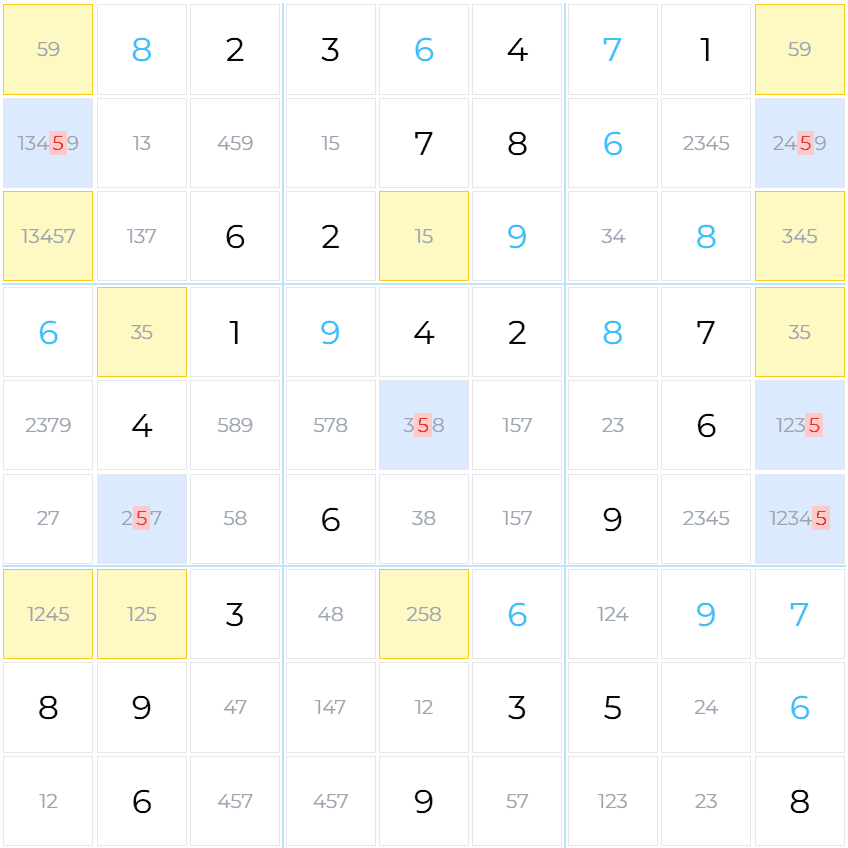Select the yellow cell with candidates 345

point(800,237)
